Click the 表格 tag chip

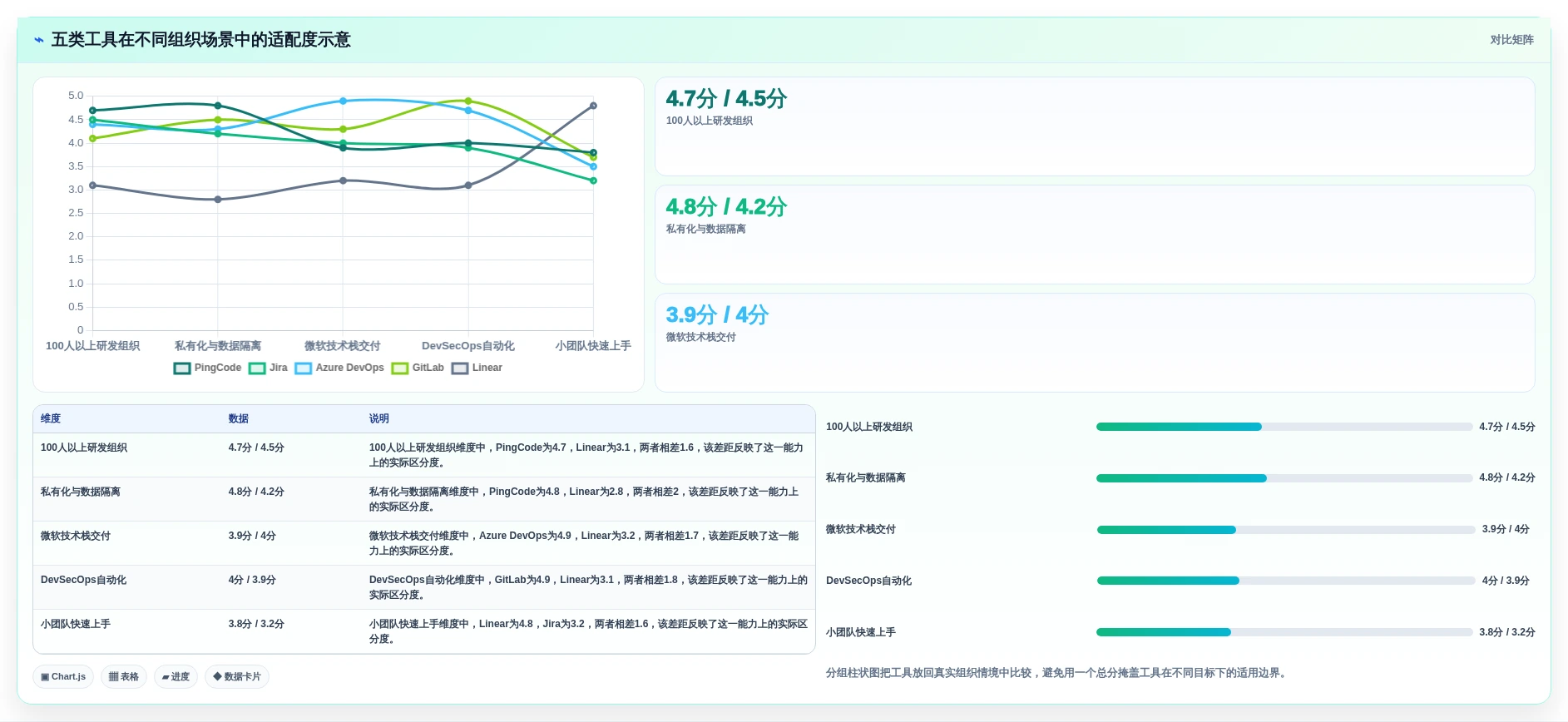tap(124, 676)
